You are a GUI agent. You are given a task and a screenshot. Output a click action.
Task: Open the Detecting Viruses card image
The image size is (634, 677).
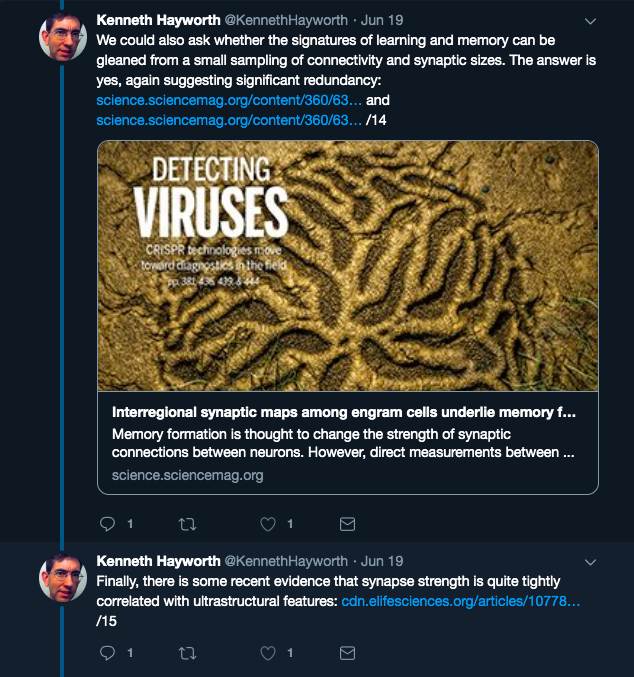(x=348, y=266)
